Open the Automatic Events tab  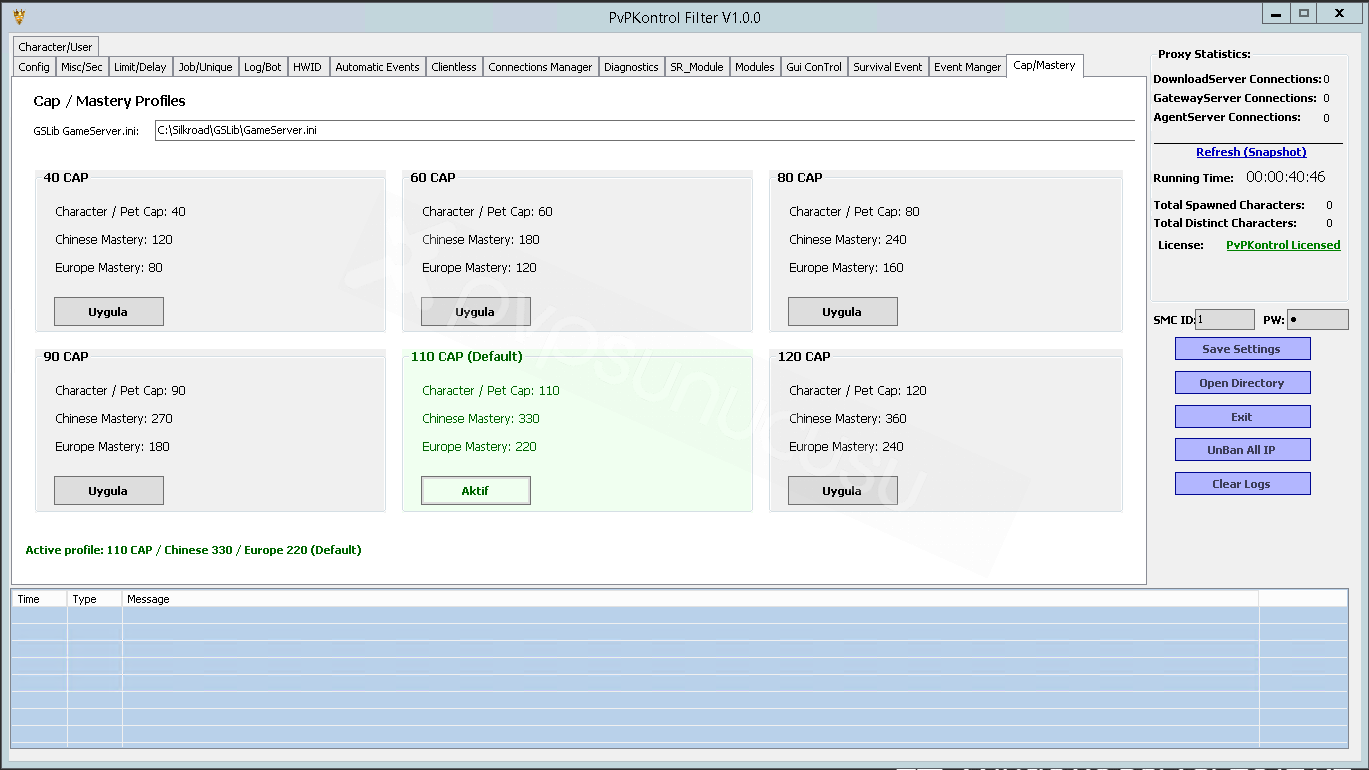tap(377, 67)
